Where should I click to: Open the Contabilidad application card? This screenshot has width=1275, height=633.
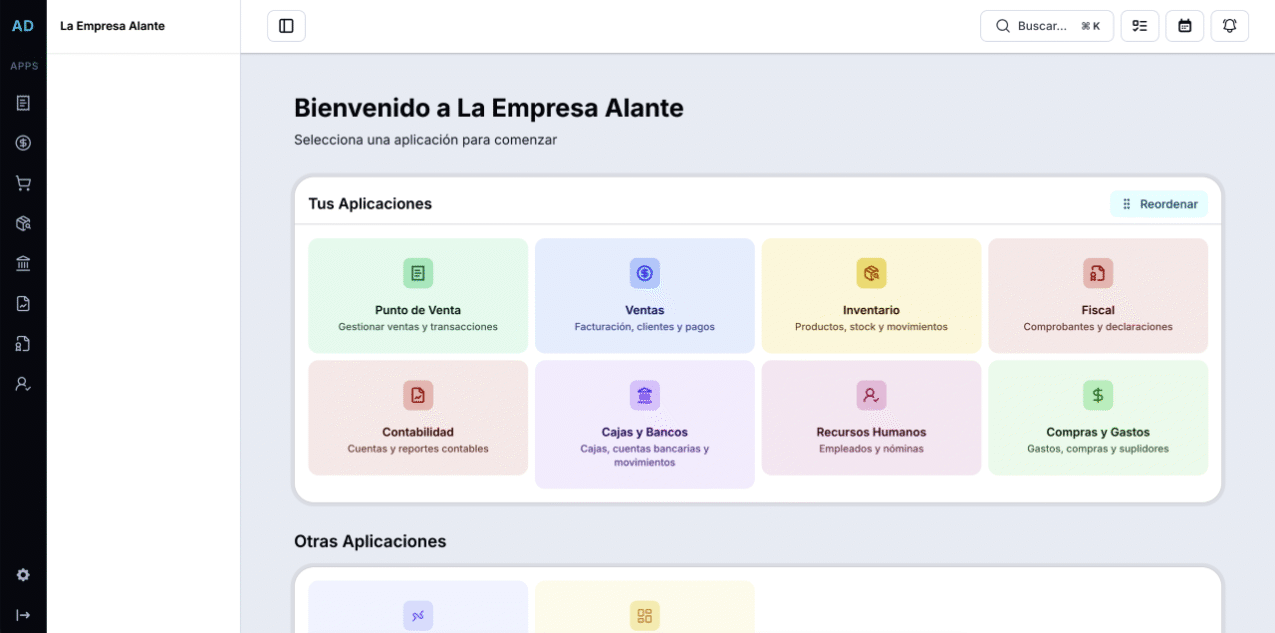point(417,417)
